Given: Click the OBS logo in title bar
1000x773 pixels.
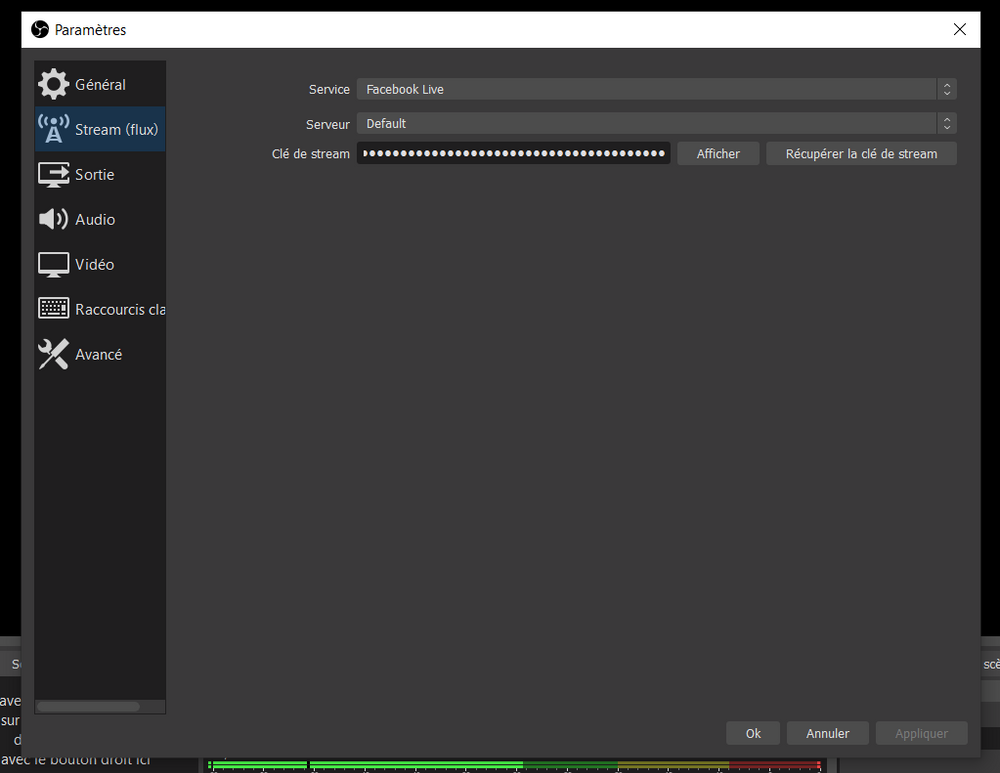Looking at the screenshot, I should 40,29.
